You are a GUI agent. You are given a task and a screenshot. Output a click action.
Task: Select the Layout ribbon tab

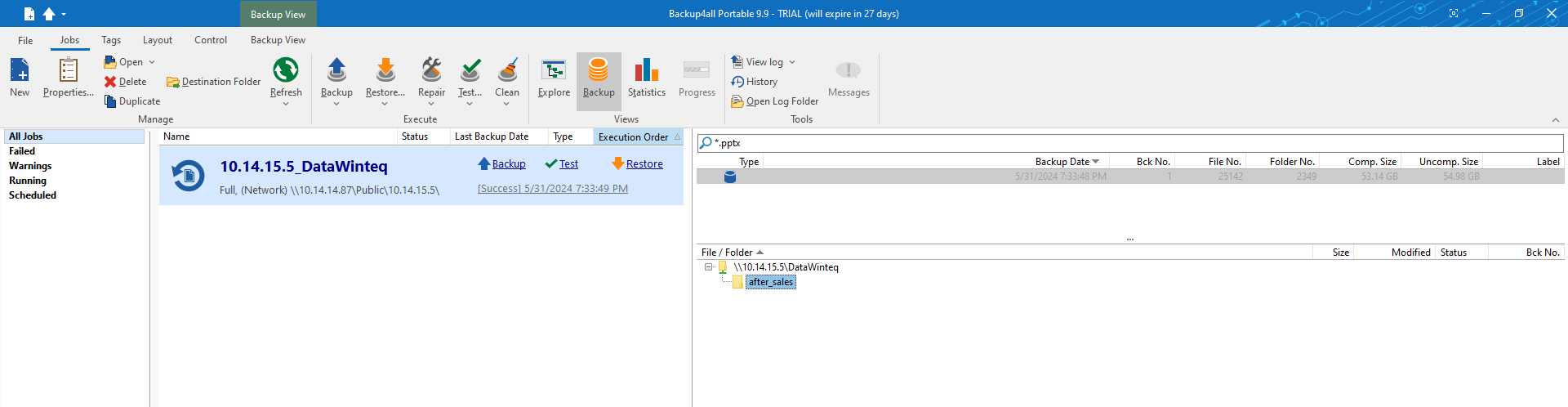pos(158,40)
